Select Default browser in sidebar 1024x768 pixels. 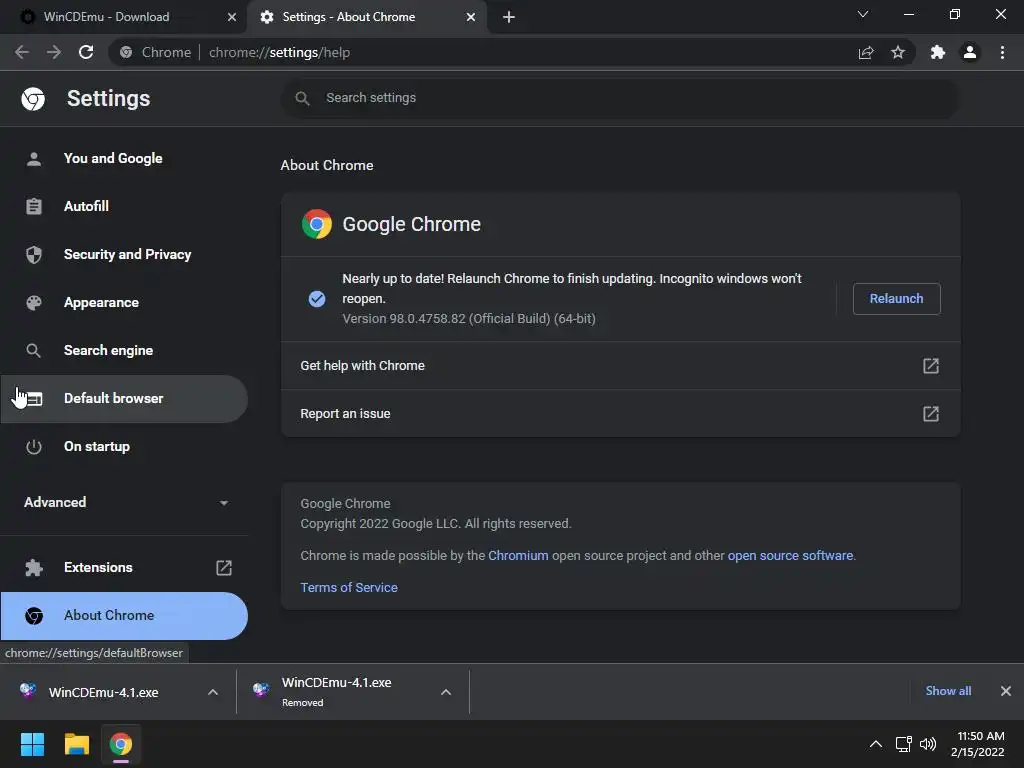(124, 398)
